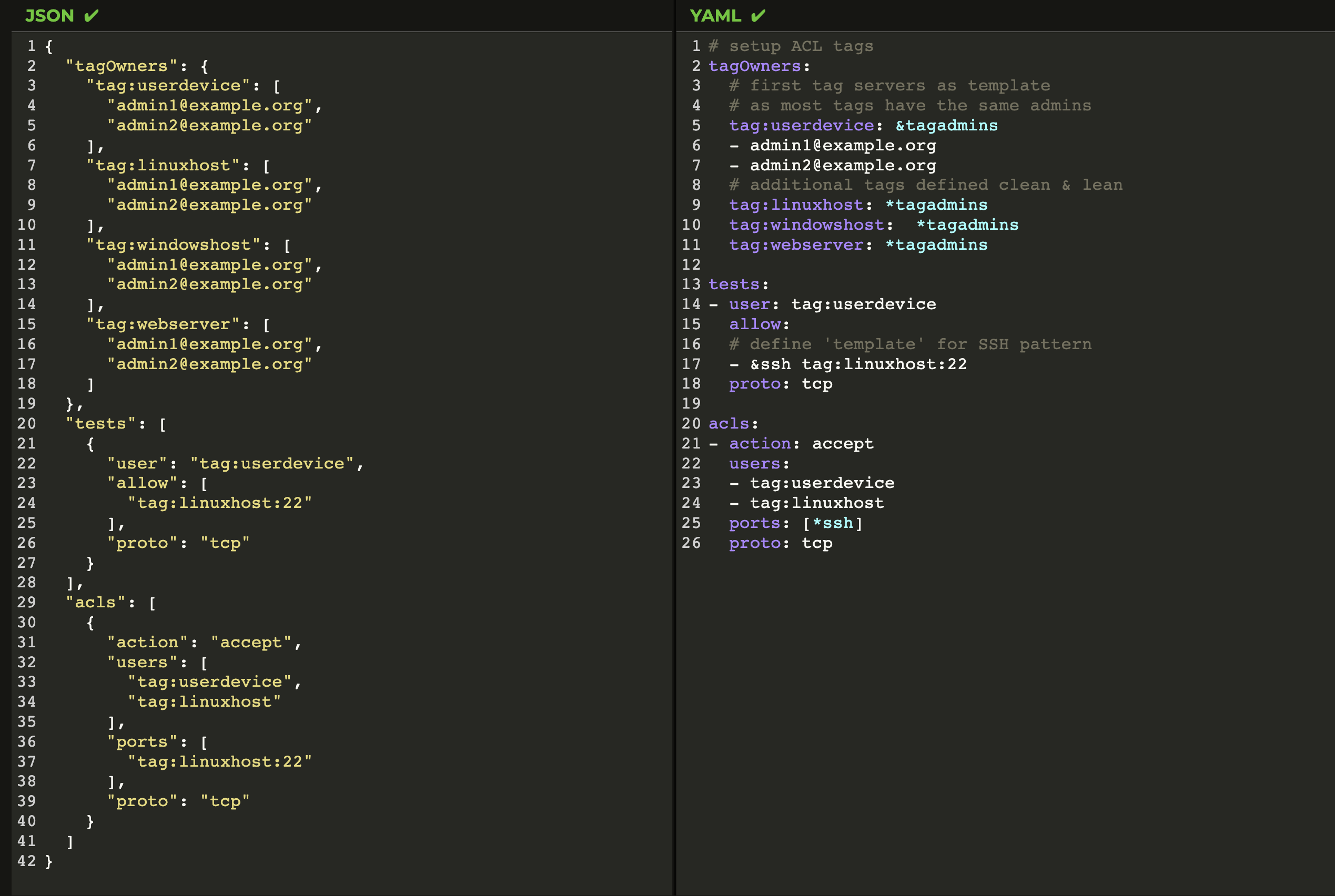Click the &tagadmins anchor in YAML
This screenshot has width=1335, height=896.
(x=946, y=126)
